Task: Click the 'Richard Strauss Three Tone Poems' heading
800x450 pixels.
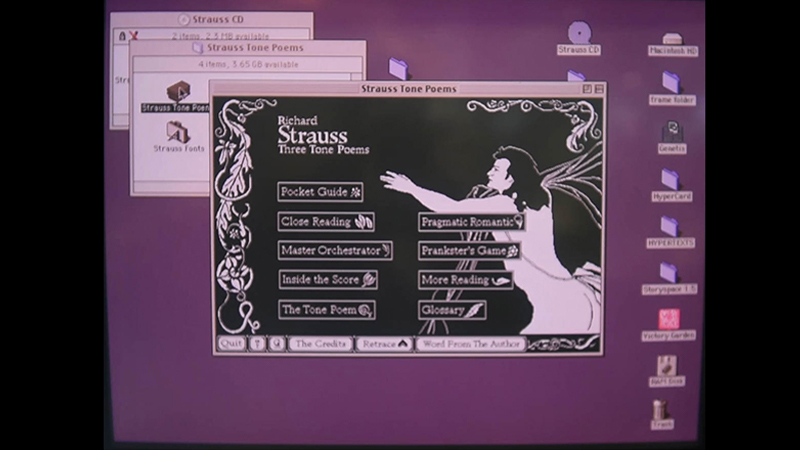Action: [323, 135]
